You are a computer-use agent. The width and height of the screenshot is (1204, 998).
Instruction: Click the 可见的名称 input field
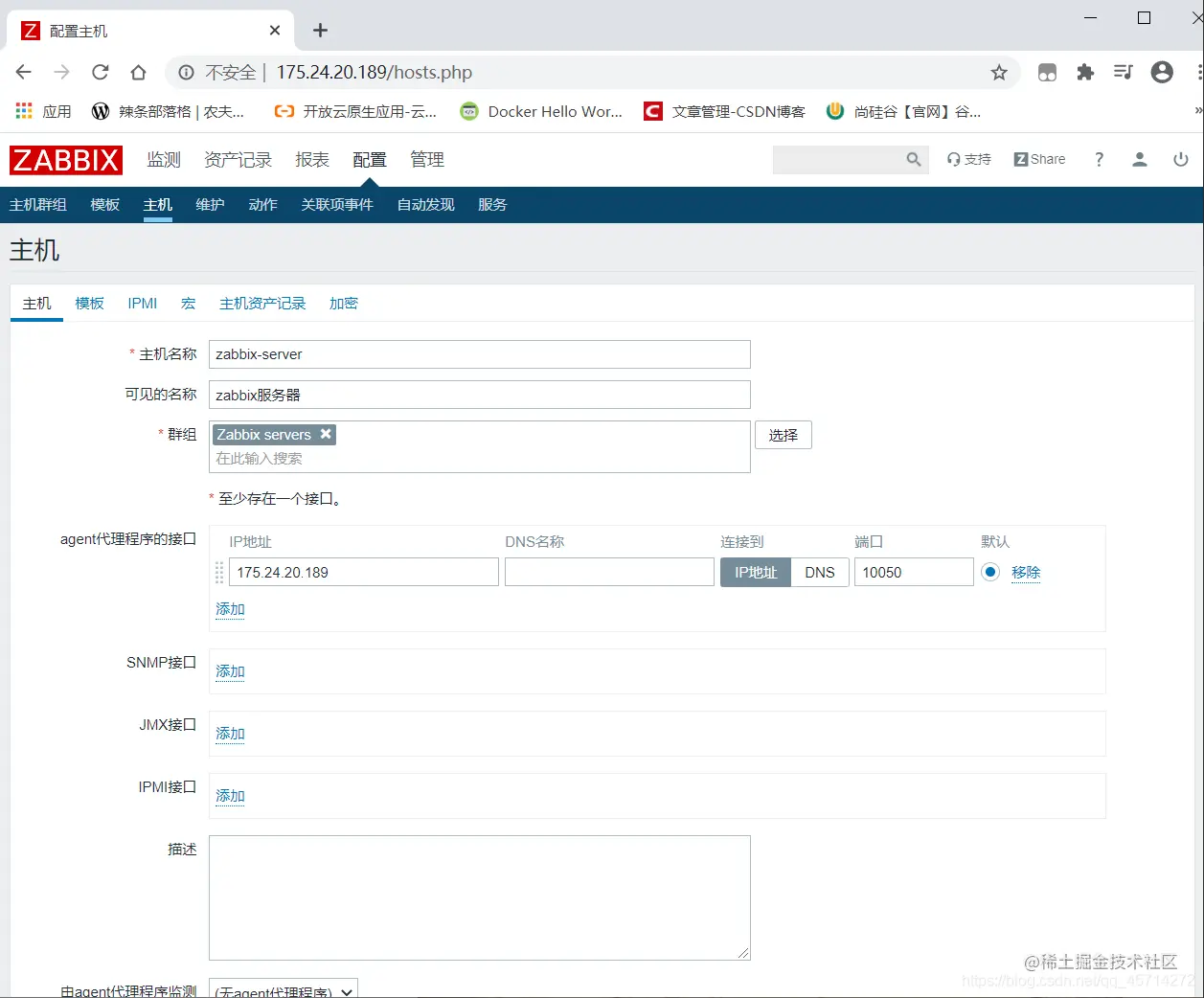click(x=480, y=395)
